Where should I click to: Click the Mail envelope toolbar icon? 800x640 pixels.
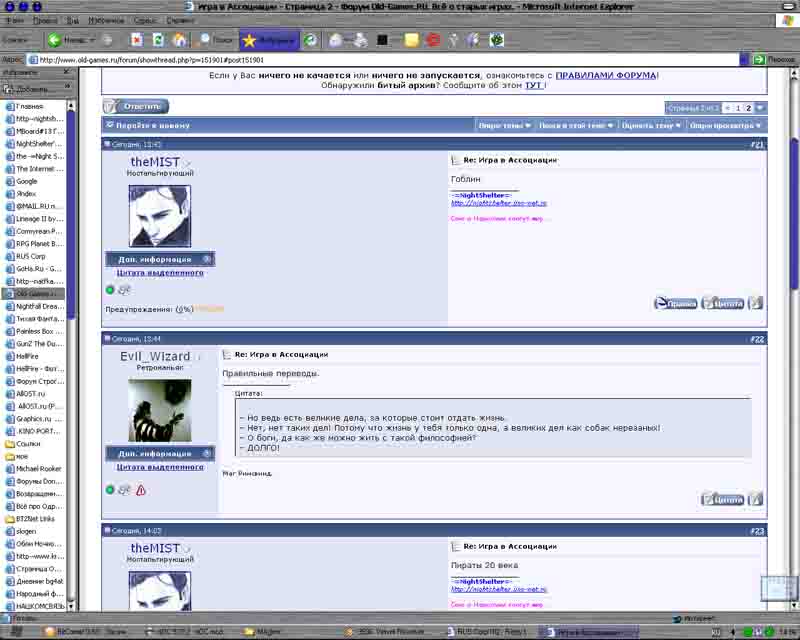[336, 40]
